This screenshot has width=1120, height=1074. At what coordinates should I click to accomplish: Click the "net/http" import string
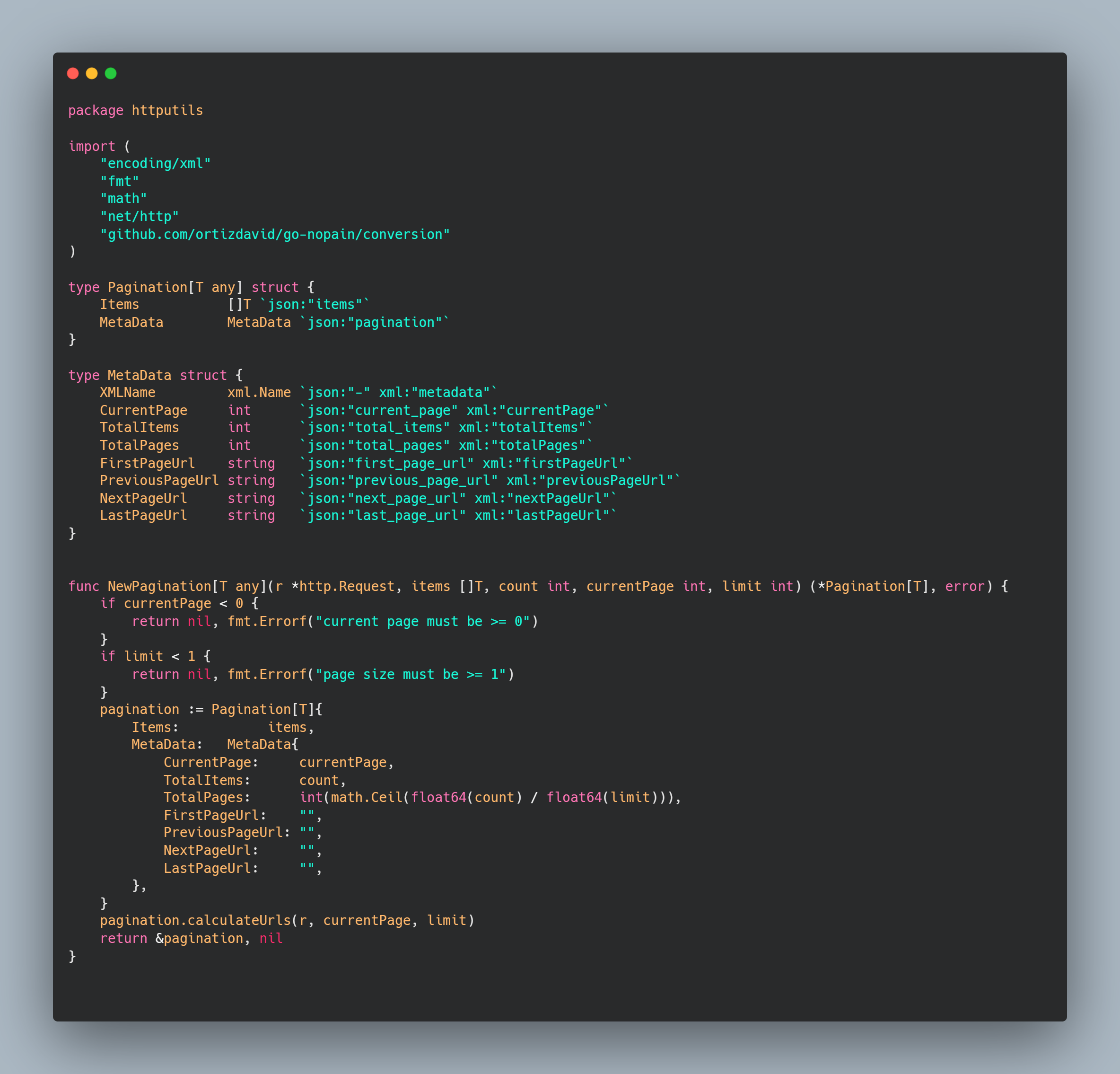tap(140, 217)
